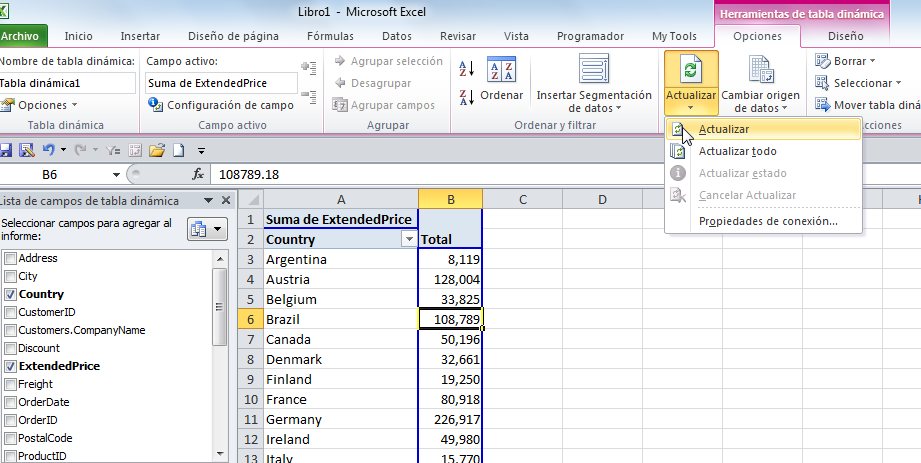
Task: Click Insertar Segmentación de datos icon
Action: pyautogui.click(x=594, y=69)
